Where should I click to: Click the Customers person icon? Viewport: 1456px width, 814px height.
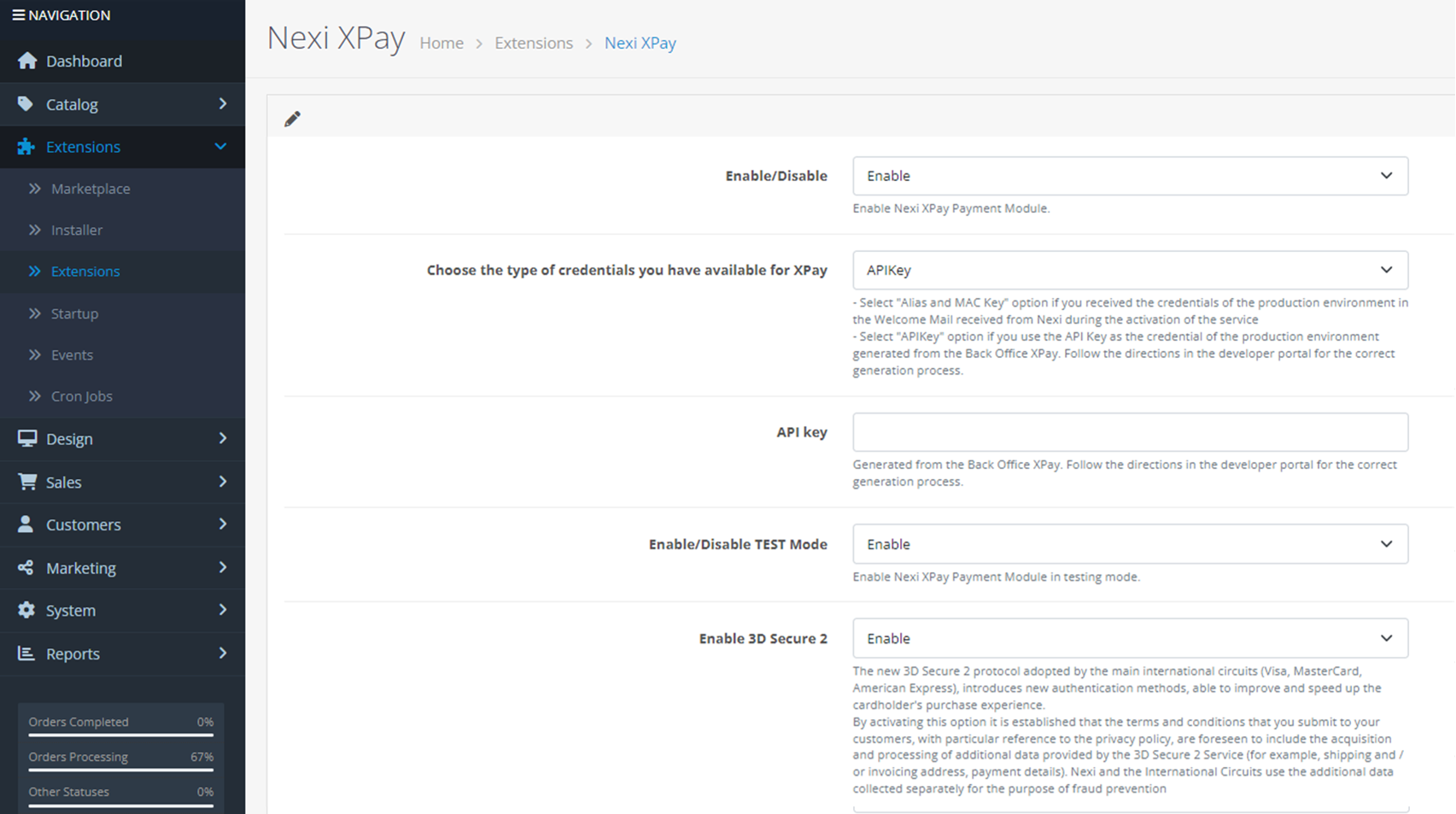[26, 524]
